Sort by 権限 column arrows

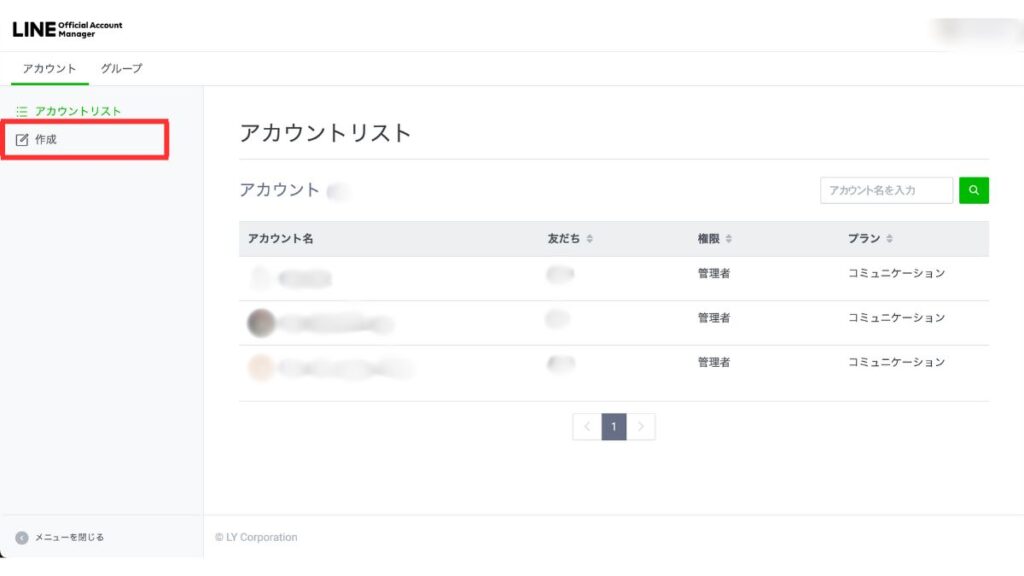729,239
